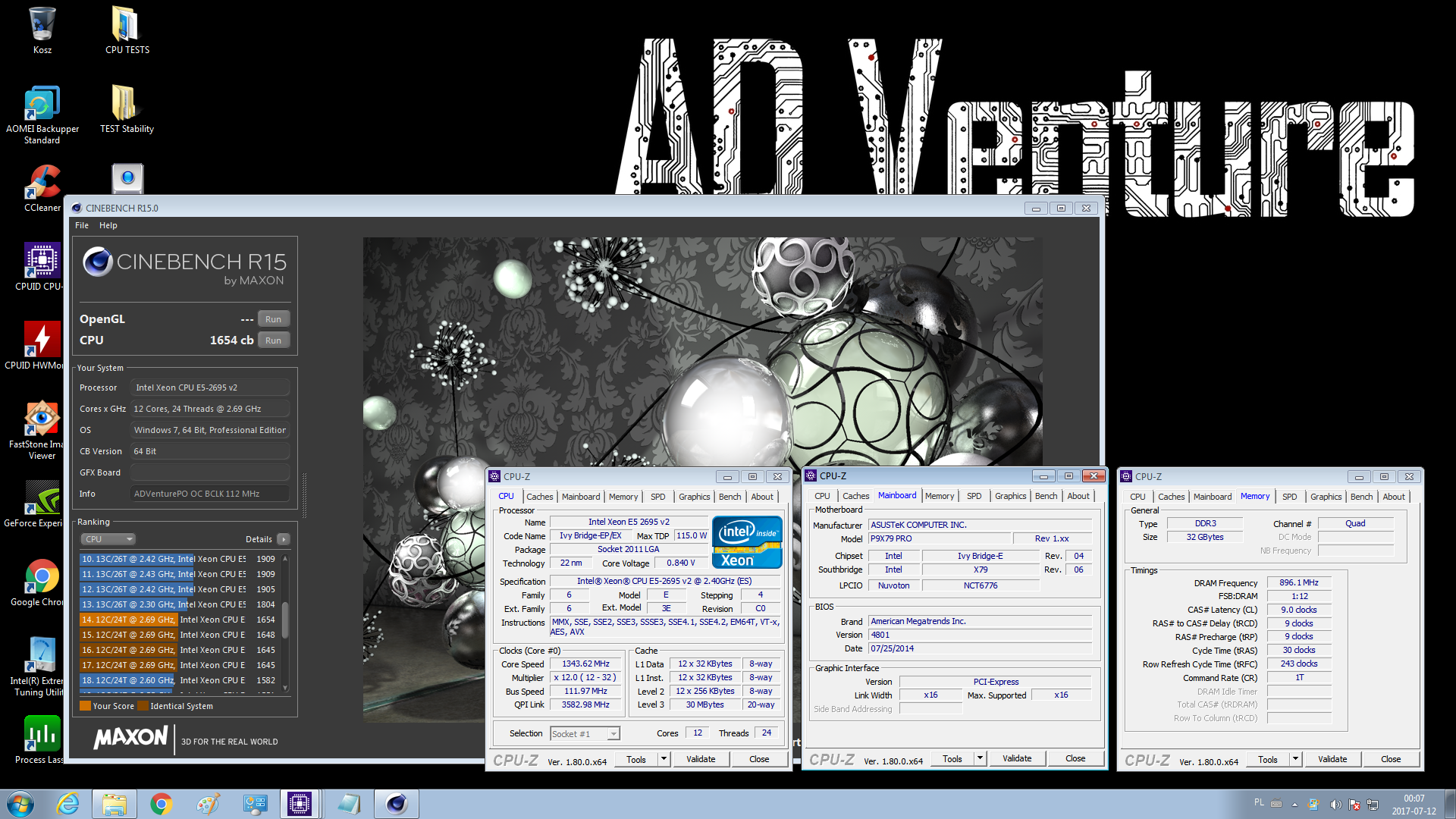Click the GFX Board empty field
This screenshot has height=819, width=1456.
[210, 472]
